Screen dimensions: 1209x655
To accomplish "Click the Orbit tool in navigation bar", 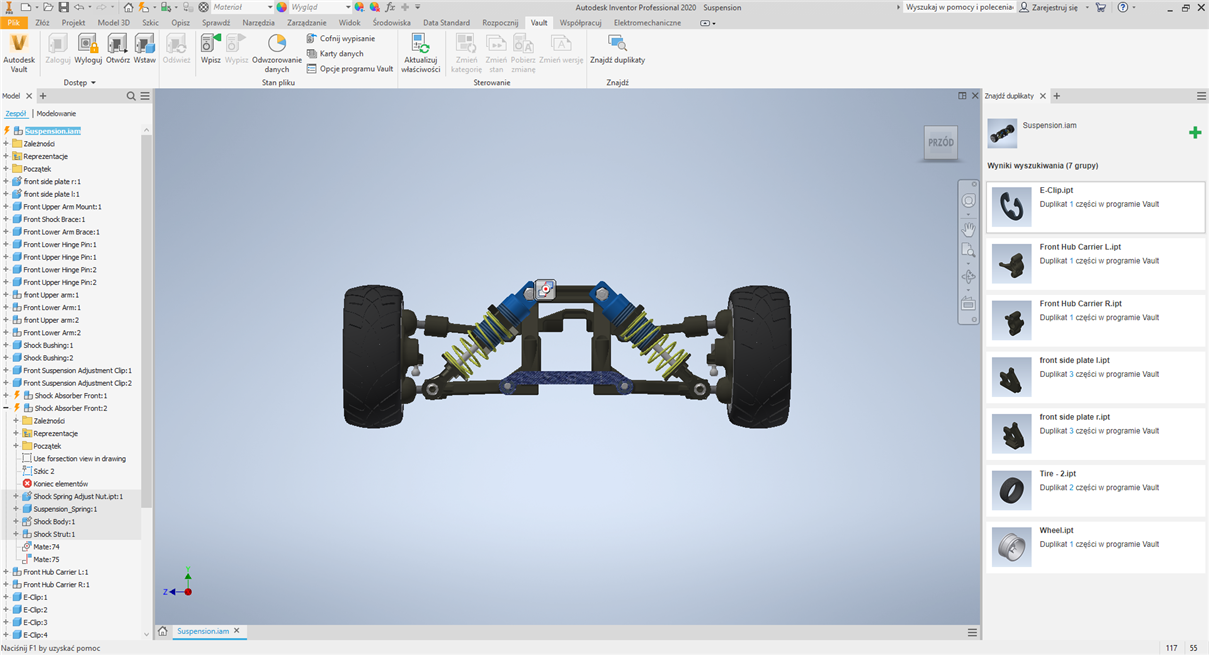I will pos(968,277).
